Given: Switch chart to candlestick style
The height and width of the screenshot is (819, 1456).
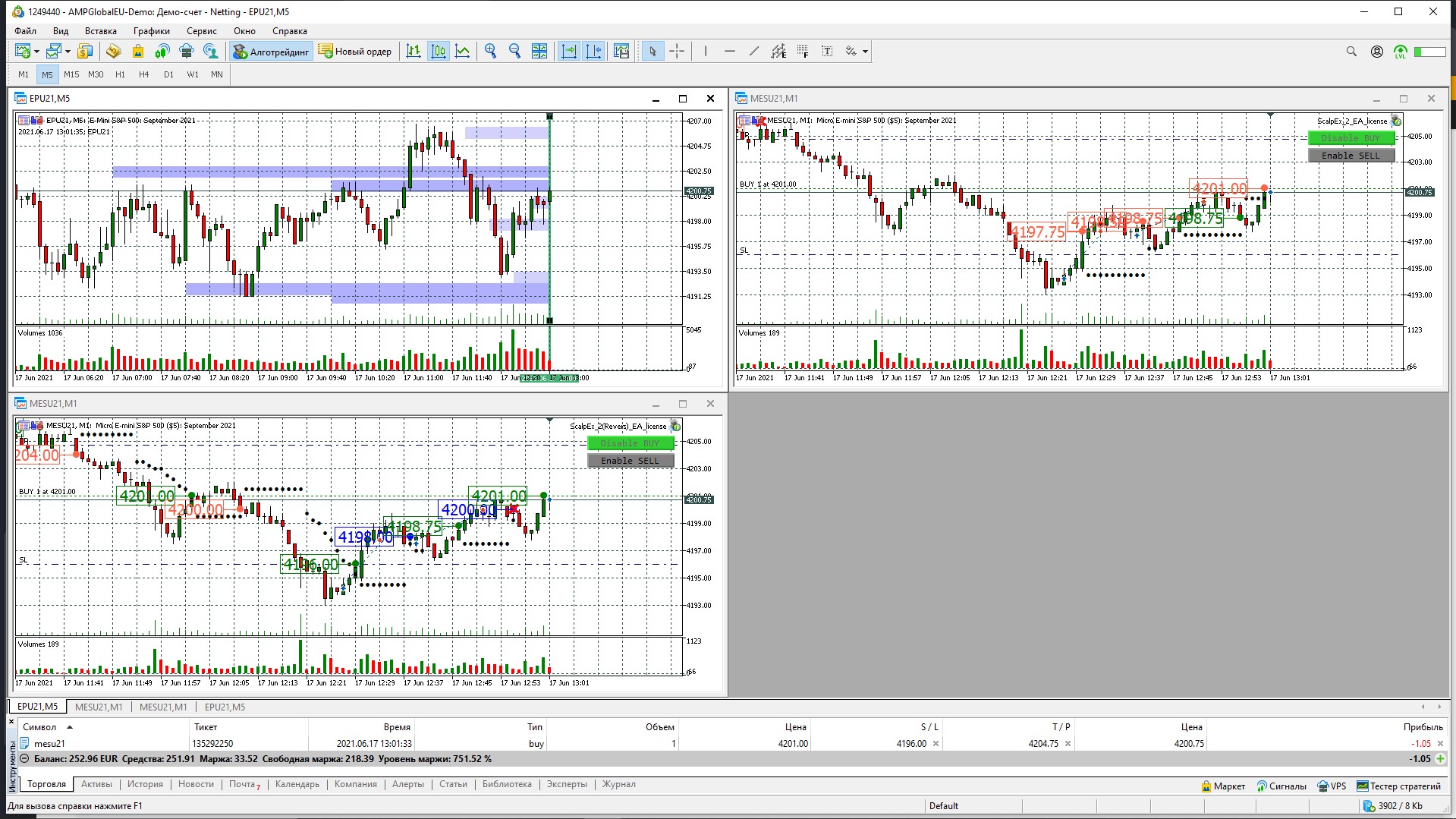Looking at the screenshot, I should coord(438,52).
